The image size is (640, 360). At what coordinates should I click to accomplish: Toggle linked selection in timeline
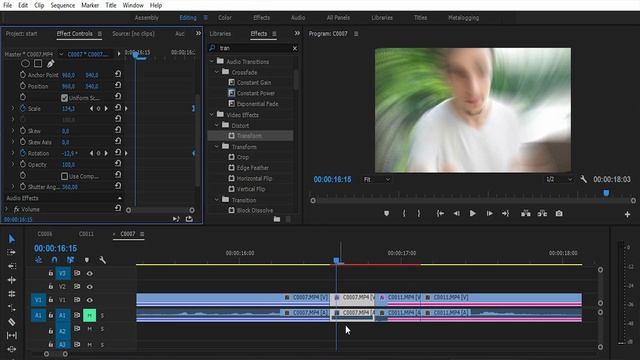pyautogui.click(x=70, y=260)
